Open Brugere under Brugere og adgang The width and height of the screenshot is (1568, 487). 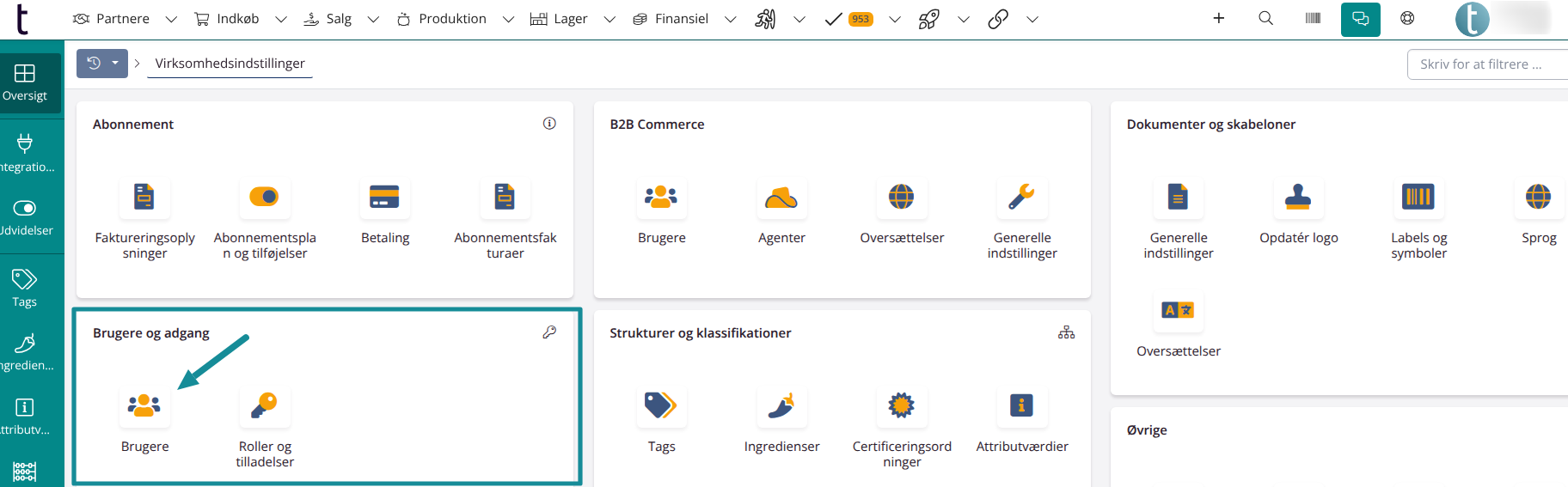point(144,405)
